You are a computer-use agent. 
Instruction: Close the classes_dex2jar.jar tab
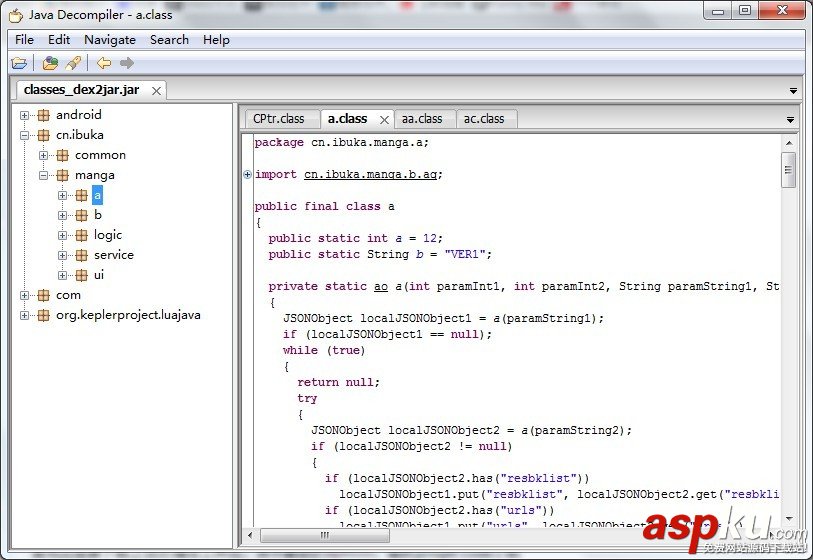pyautogui.click(x=156, y=91)
